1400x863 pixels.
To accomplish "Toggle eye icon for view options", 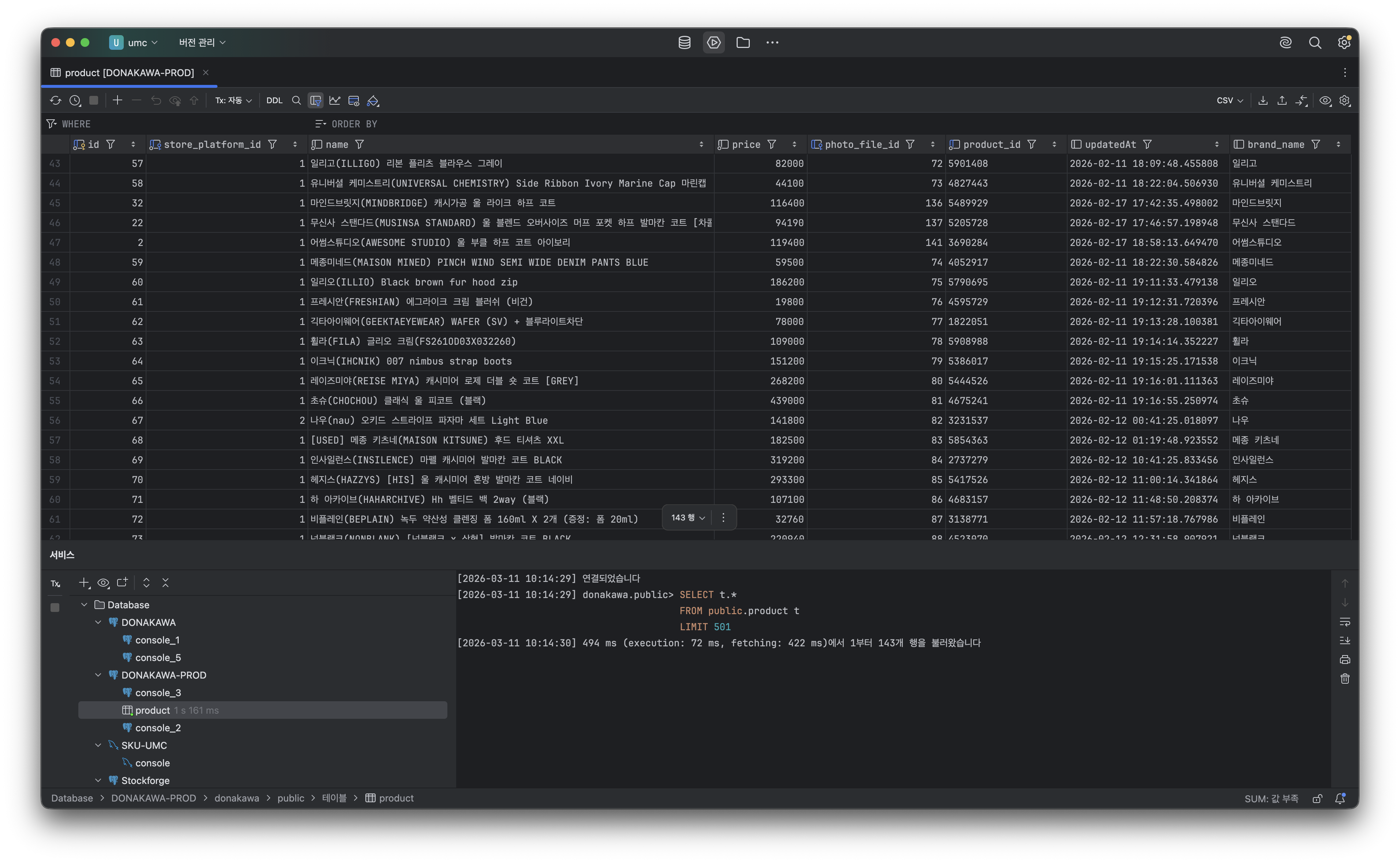I will (x=1326, y=100).
